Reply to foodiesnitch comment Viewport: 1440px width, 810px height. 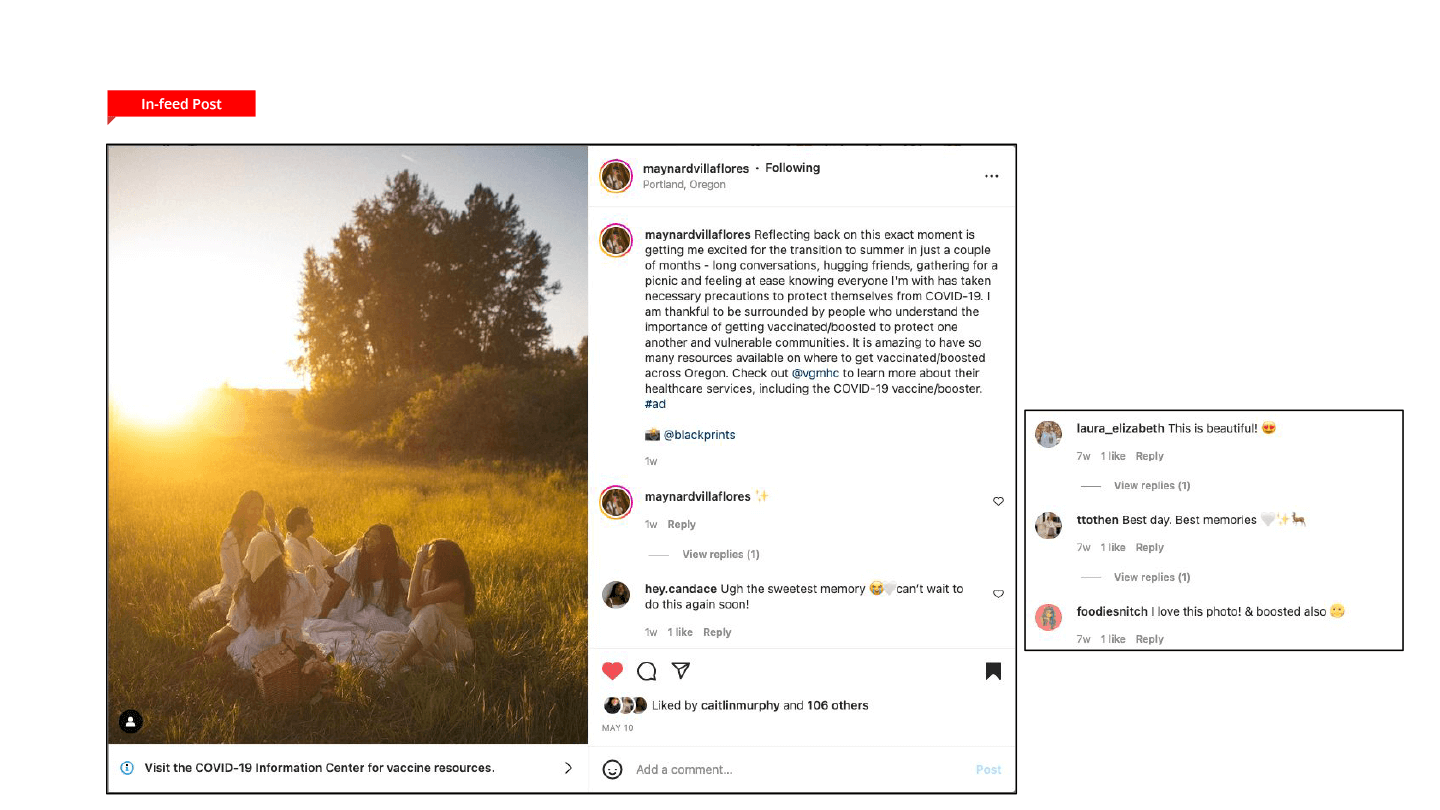click(1149, 639)
